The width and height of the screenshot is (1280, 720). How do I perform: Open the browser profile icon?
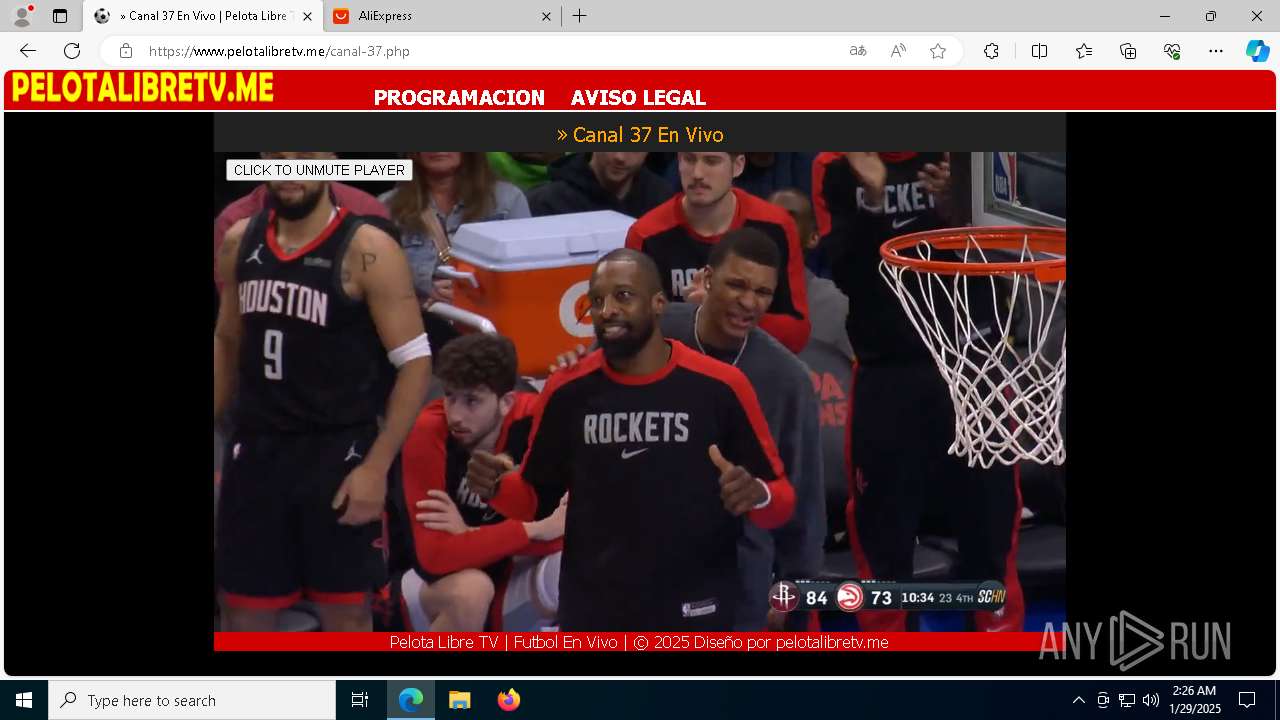tap(22, 16)
